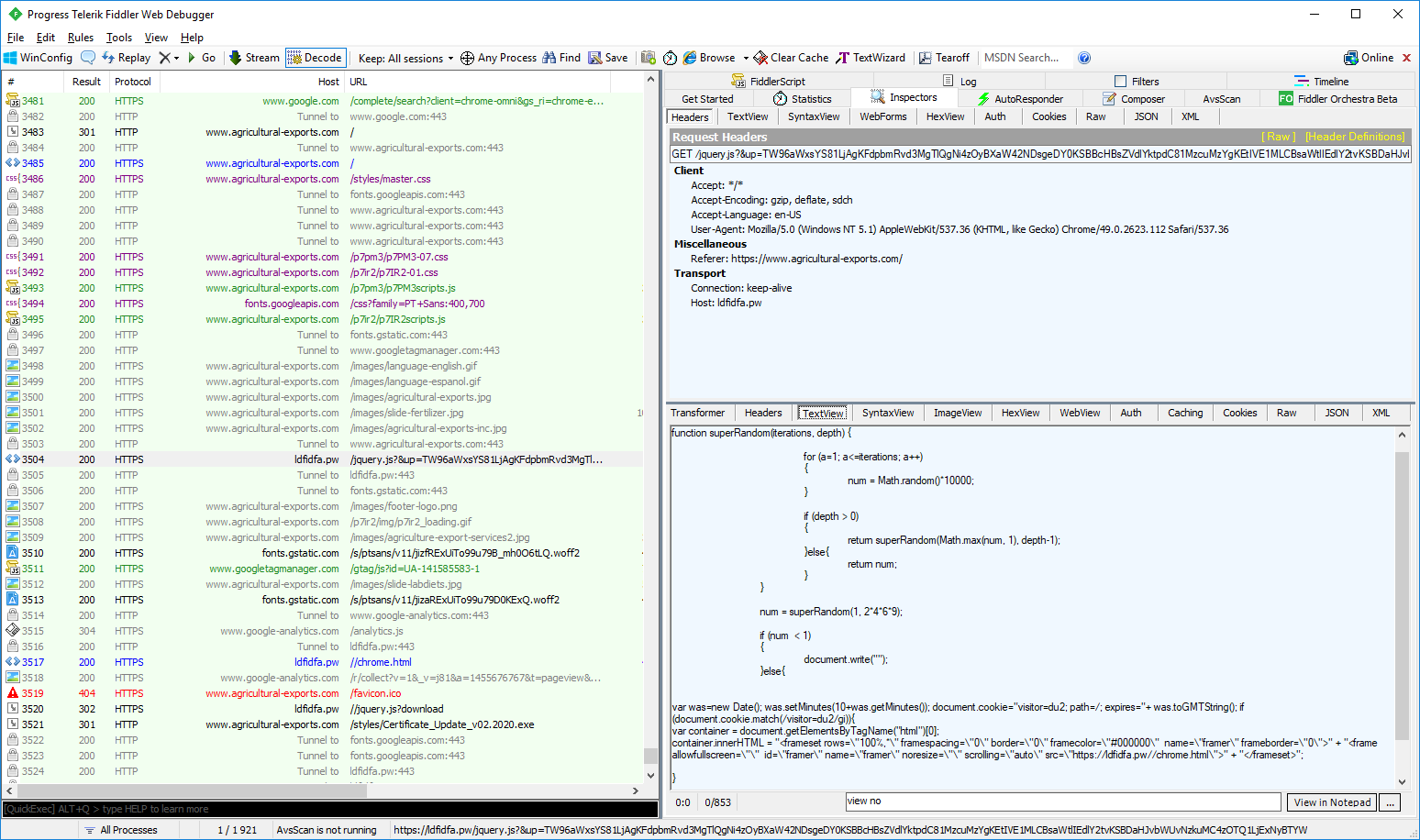This screenshot has width=1420, height=840.
Task: Click the comment speech-bubble icon
Action: 88,58
